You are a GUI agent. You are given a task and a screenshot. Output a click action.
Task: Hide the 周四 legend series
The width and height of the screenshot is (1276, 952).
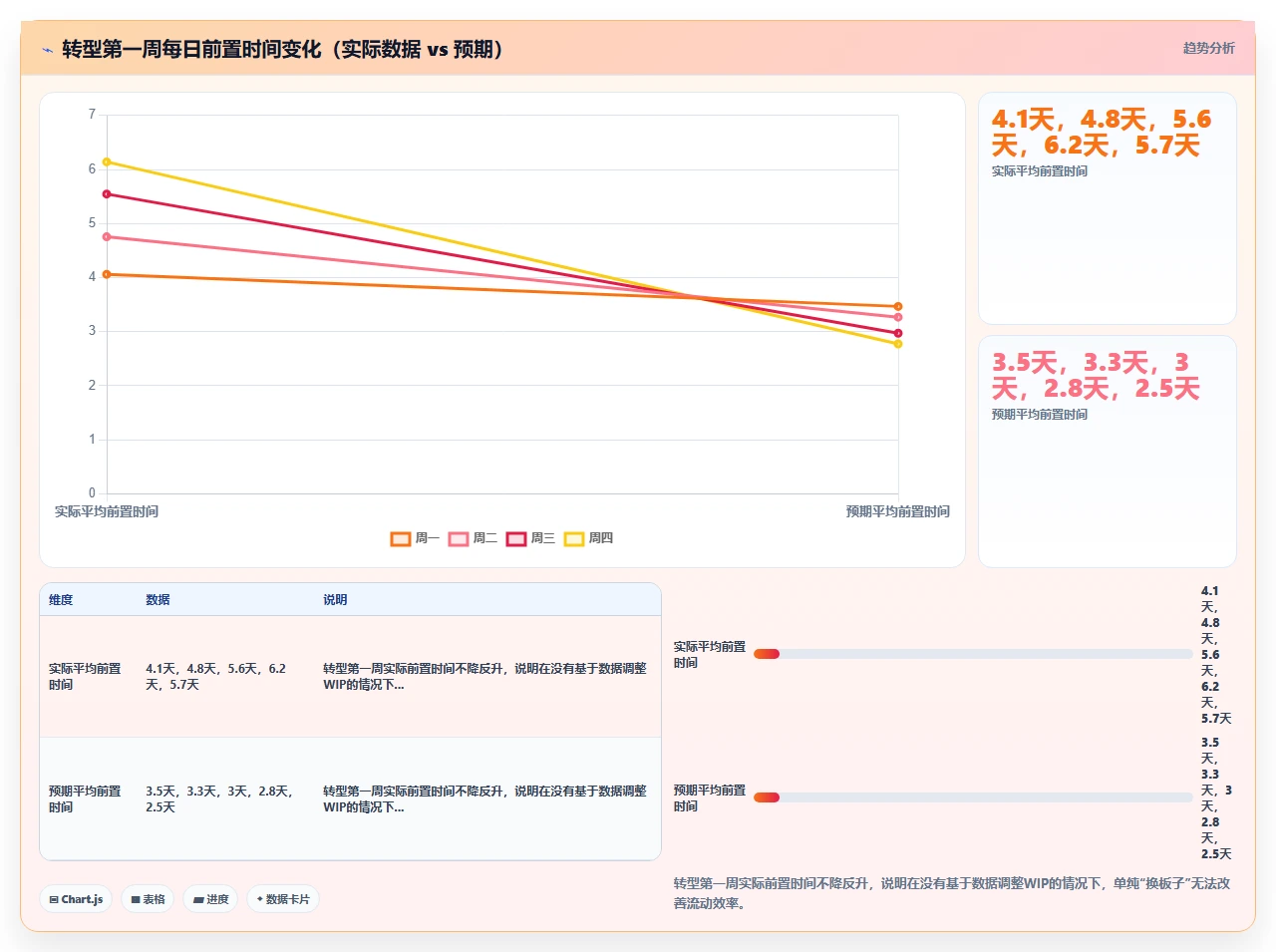click(588, 538)
